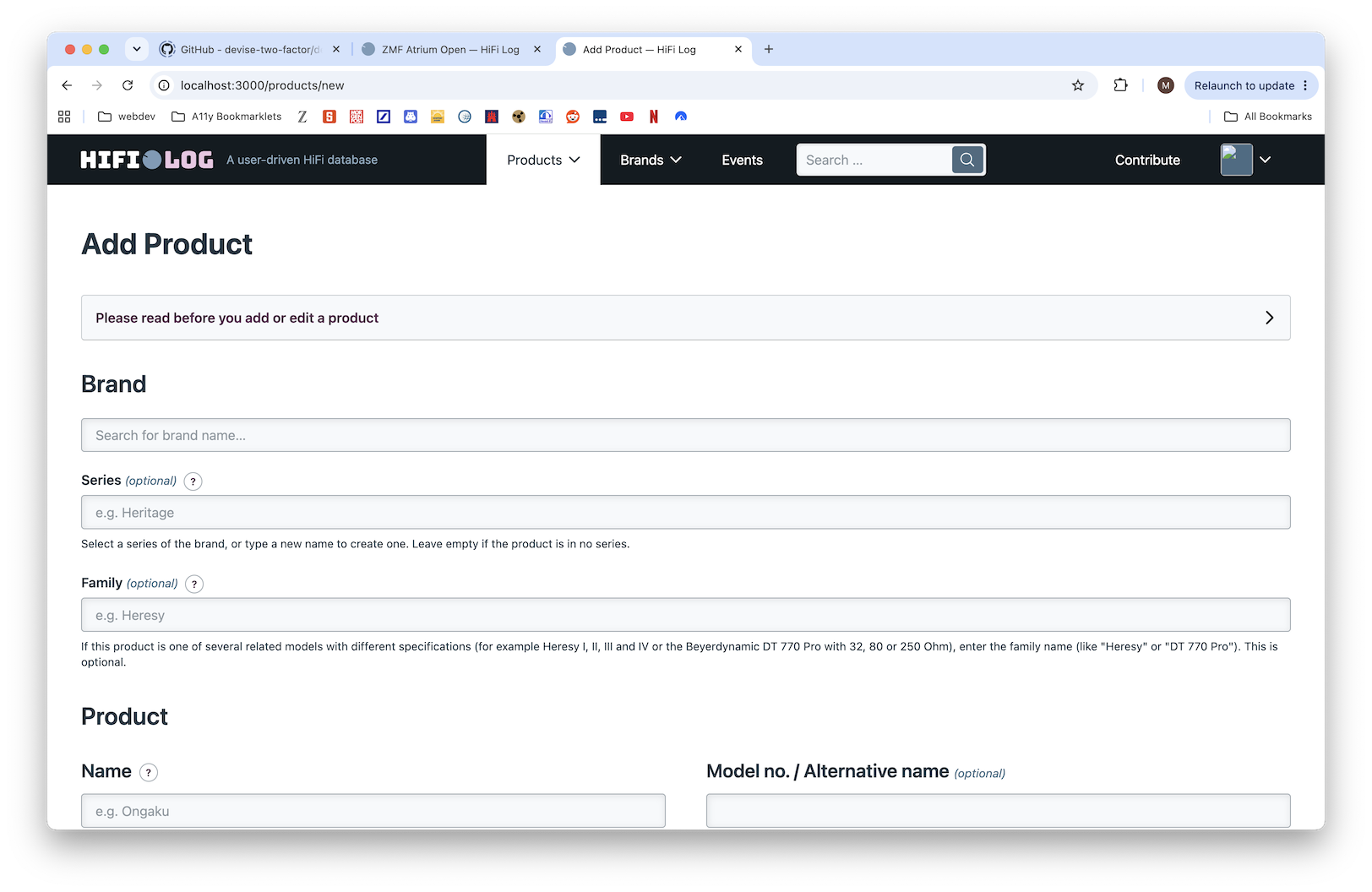
Task: Open the Chrome profile avatar M
Action: [x=1166, y=85]
